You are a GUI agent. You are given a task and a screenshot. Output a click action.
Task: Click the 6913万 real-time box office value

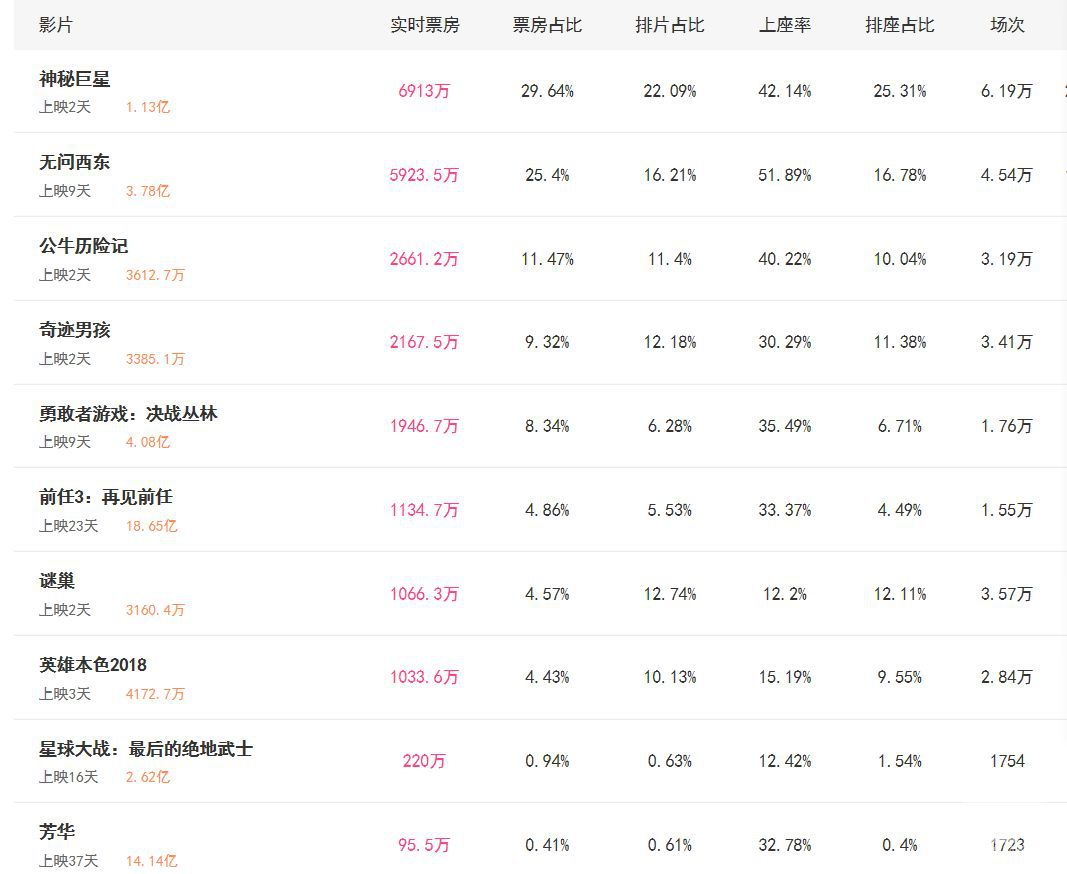tap(424, 91)
